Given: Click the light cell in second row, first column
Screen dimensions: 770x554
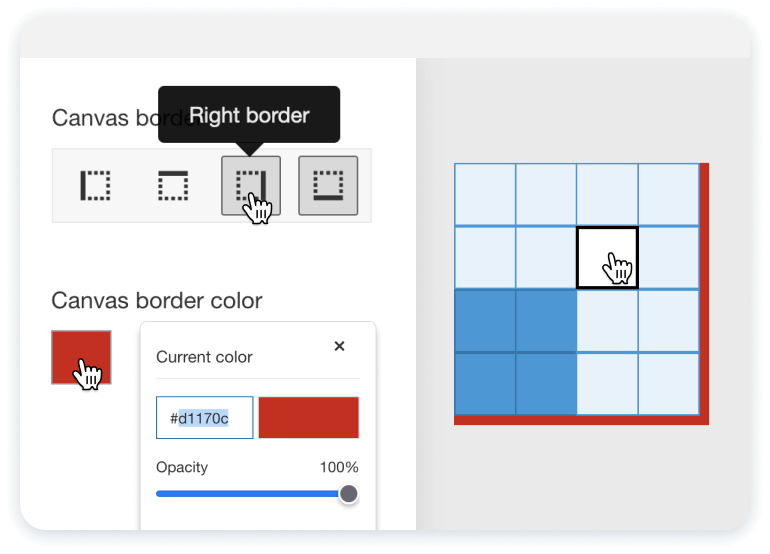Looking at the screenshot, I should [x=485, y=257].
